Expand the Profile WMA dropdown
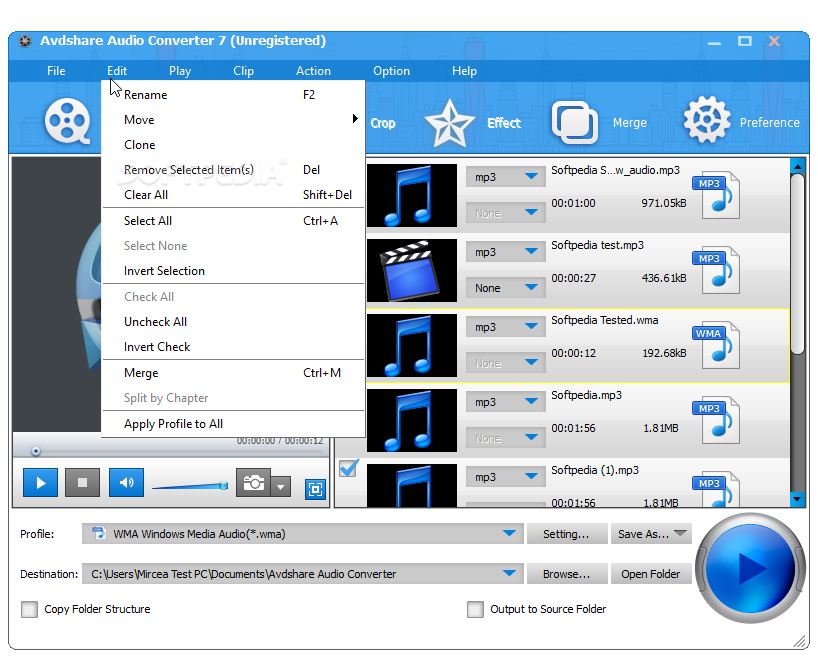Screen dimensions: 818x658 [x=510, y=533]
